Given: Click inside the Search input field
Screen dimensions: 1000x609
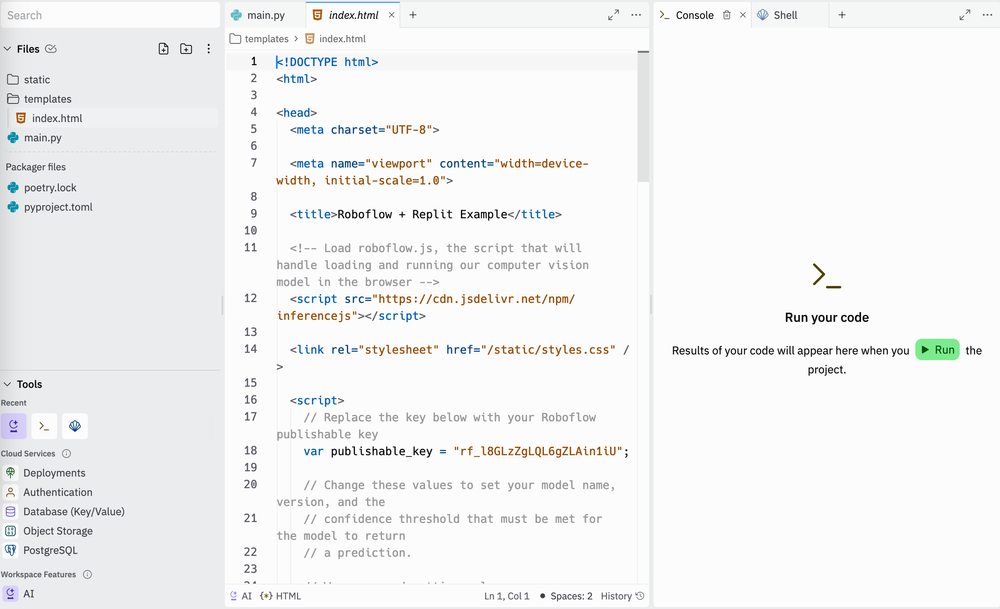Looking at the screenshot, I should click(110, 15).
